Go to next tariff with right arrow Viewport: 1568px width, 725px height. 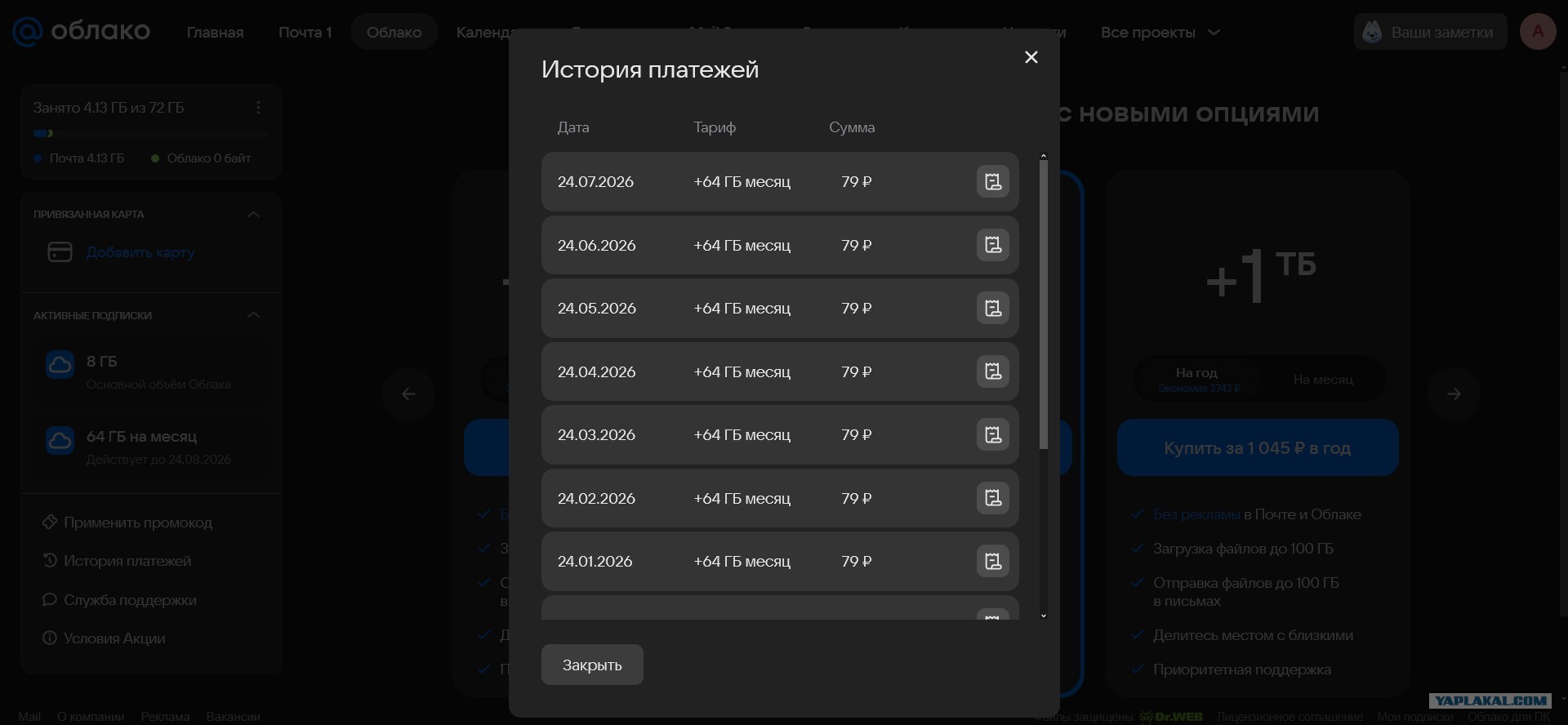1454,394
